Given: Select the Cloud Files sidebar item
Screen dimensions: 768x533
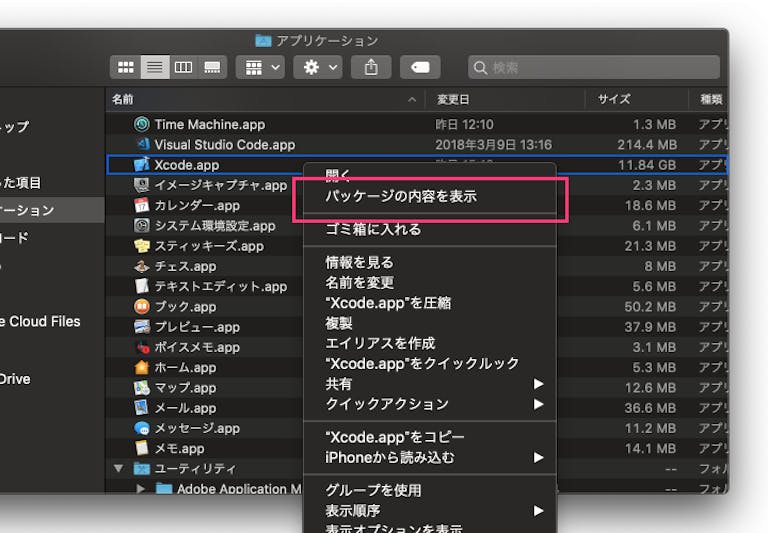Looking at the screenshot, I should coord(40,322).
